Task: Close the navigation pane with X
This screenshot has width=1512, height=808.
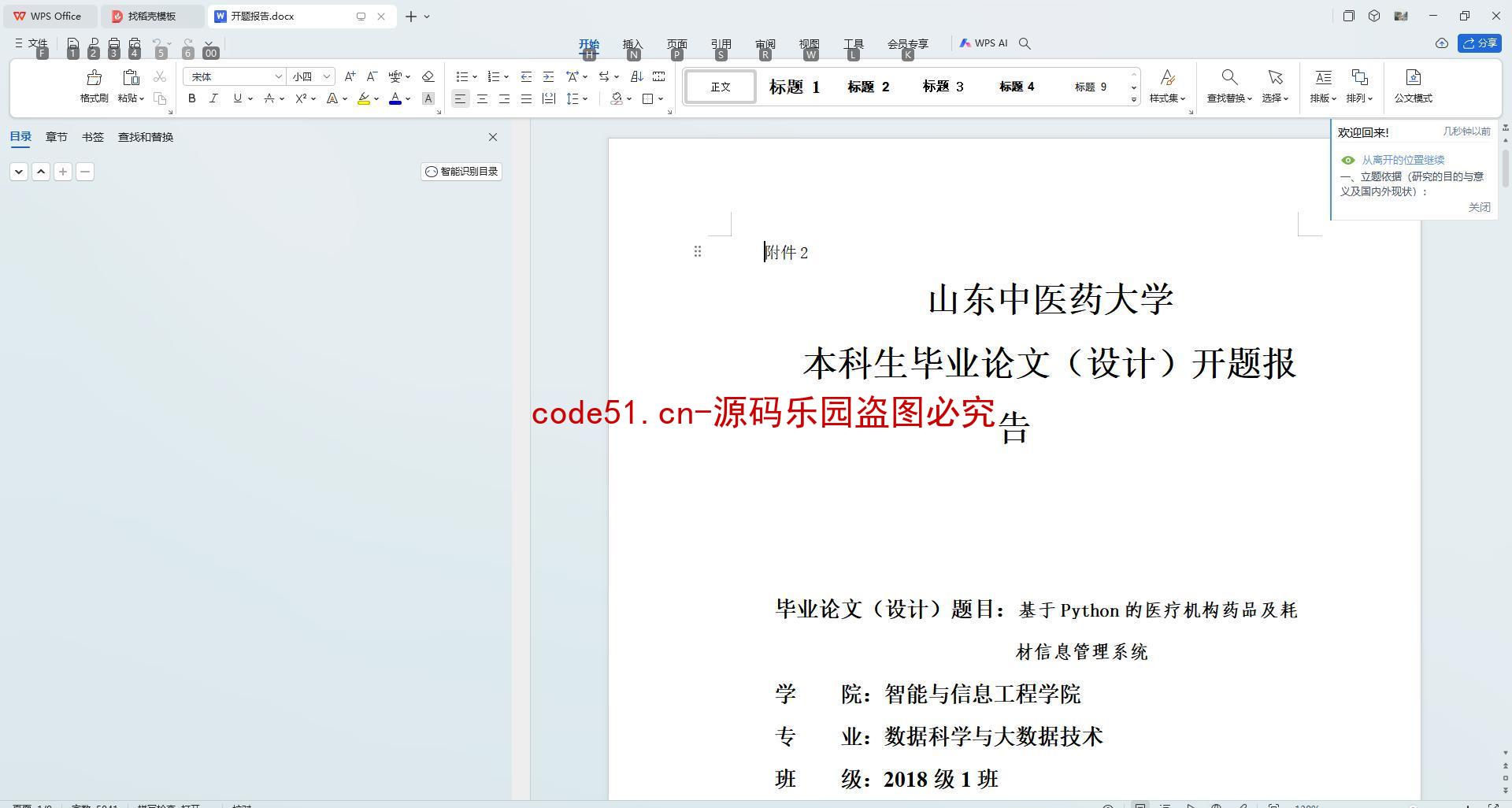Action: coord(493,137)
